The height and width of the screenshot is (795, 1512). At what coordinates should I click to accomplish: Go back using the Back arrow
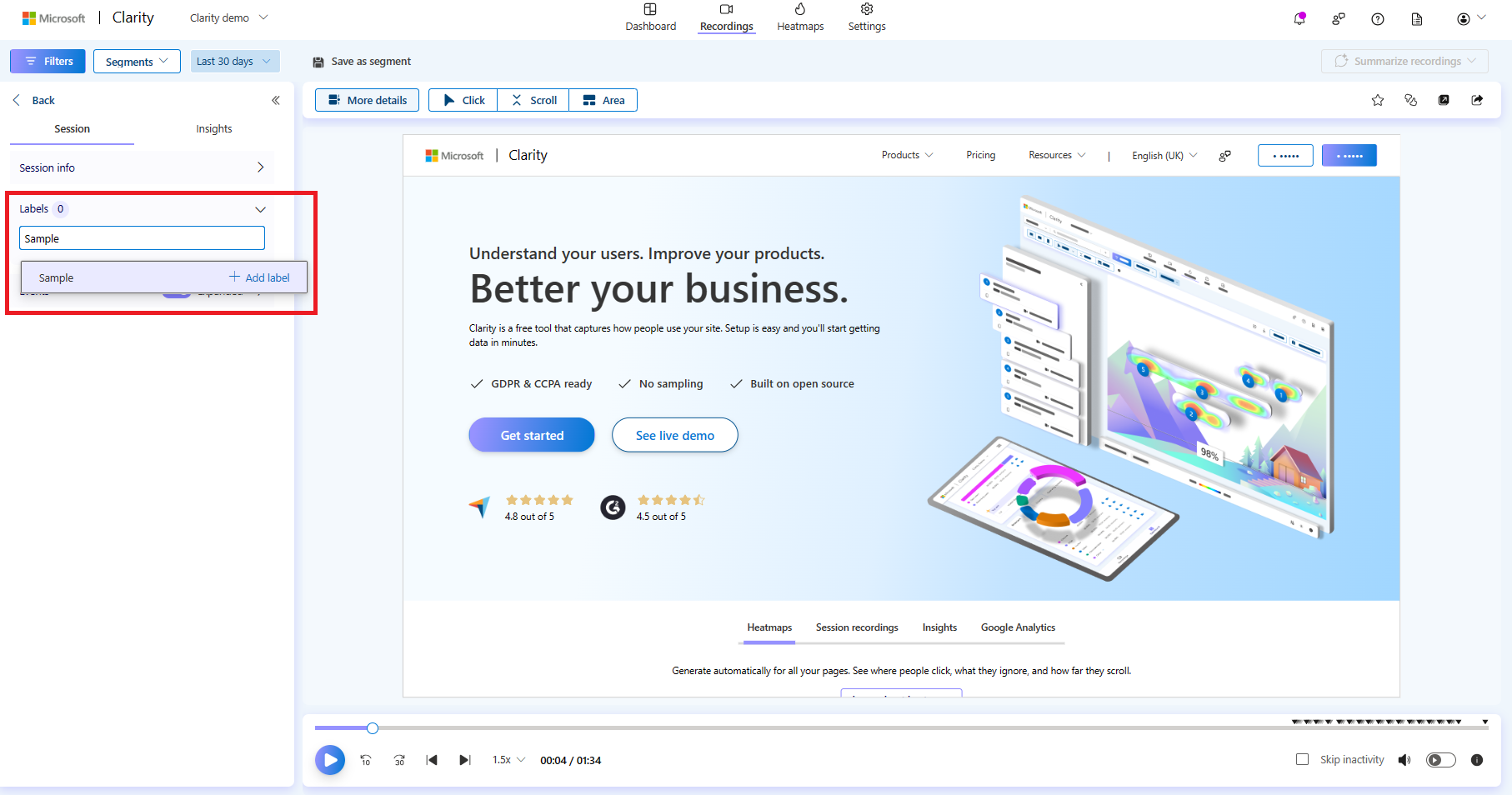click(x=33, y=100)
